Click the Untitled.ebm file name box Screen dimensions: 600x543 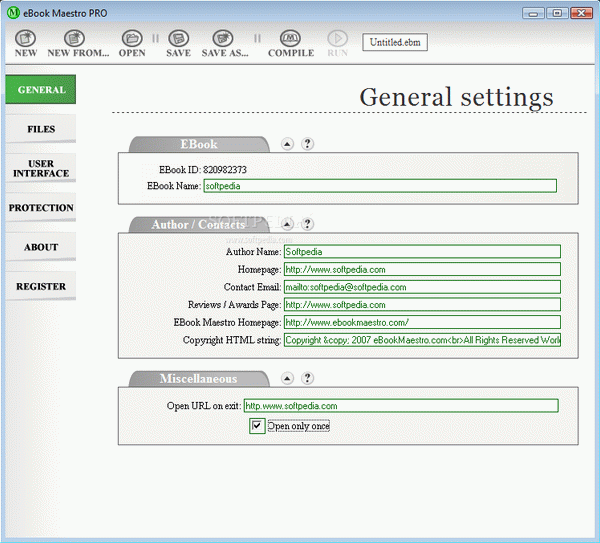coord(395,42)
